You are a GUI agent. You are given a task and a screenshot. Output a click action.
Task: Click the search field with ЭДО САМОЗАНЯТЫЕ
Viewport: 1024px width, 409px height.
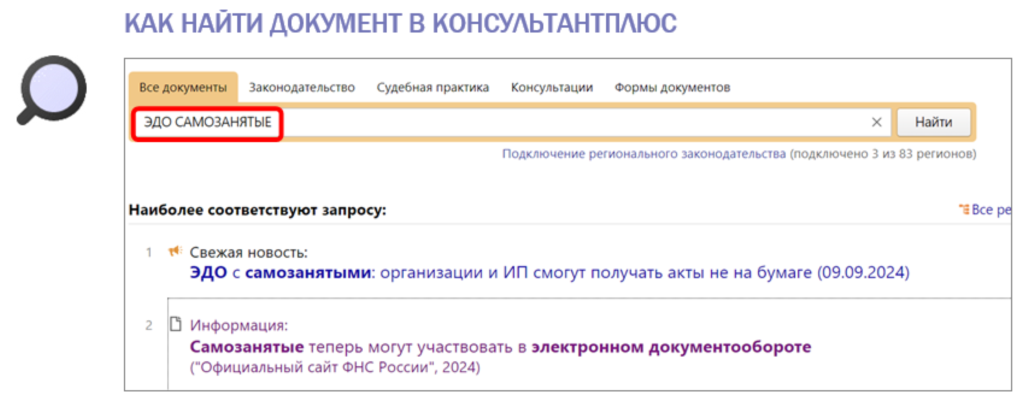tap(511, 122)
